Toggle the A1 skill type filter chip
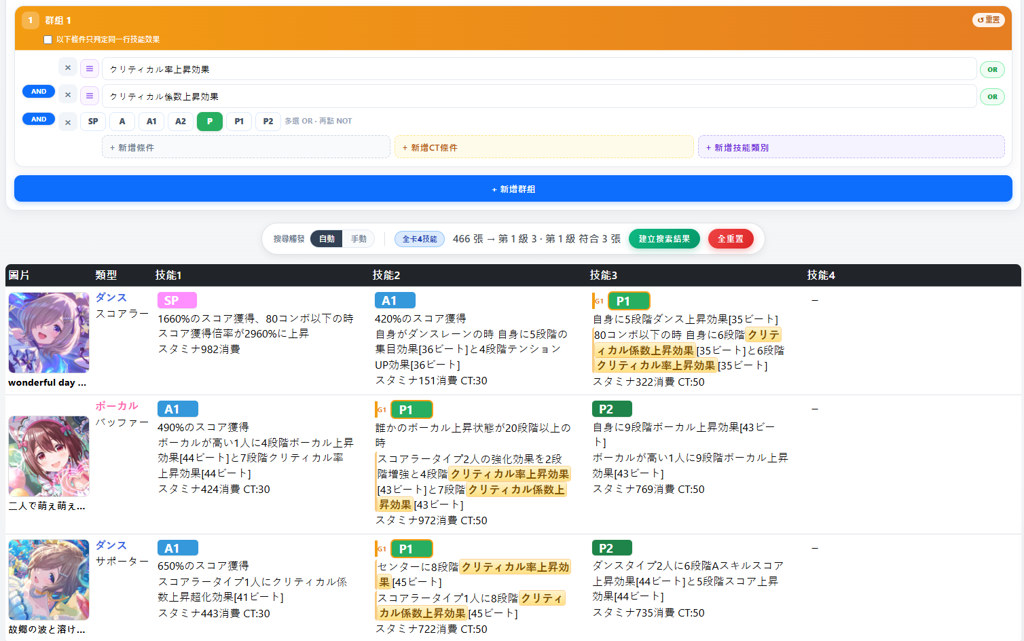Screen dimensions: 1024x641 click(x=152, y=121)
